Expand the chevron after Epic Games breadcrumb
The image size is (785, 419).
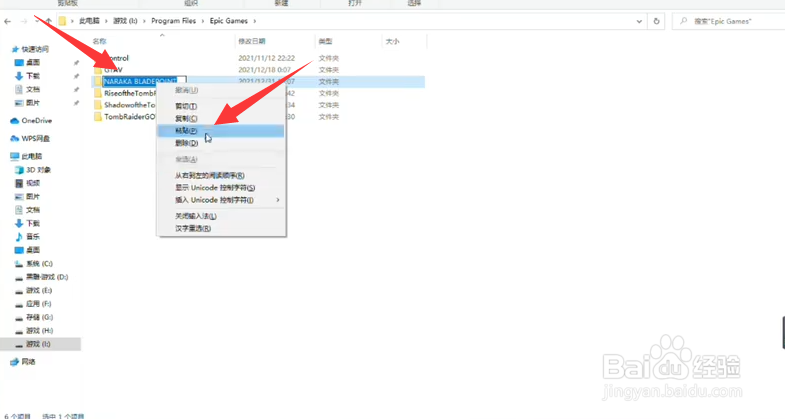(x=254, y=21)
